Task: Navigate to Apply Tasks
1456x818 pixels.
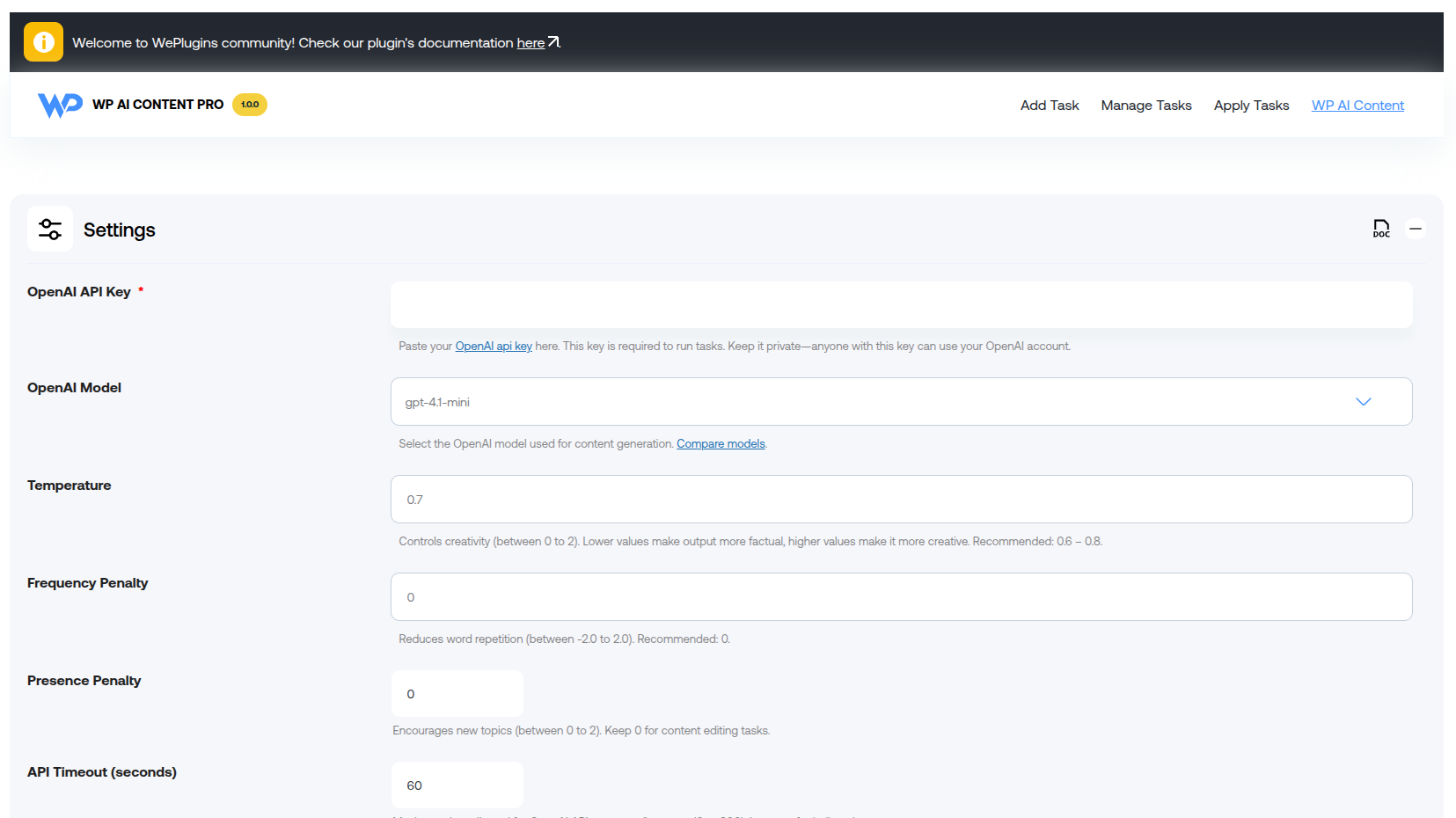Action: click(1251, 106)
